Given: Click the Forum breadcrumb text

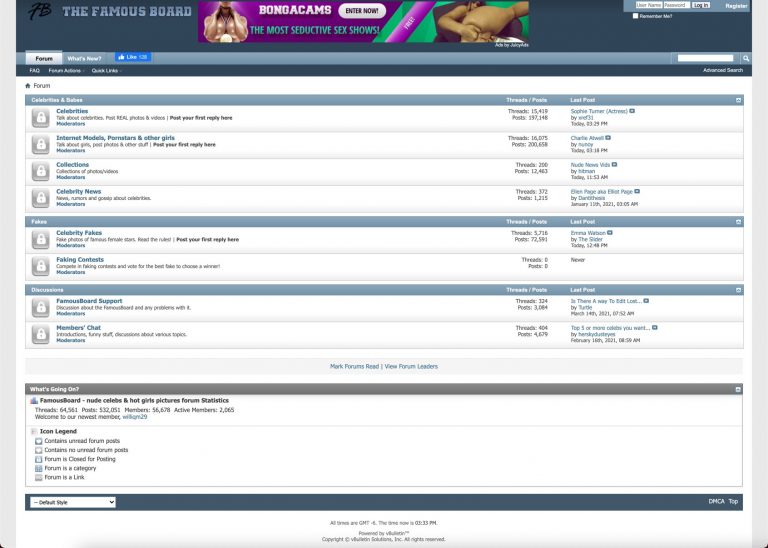Looking at the screenshot, I should (x=42, y=86).
